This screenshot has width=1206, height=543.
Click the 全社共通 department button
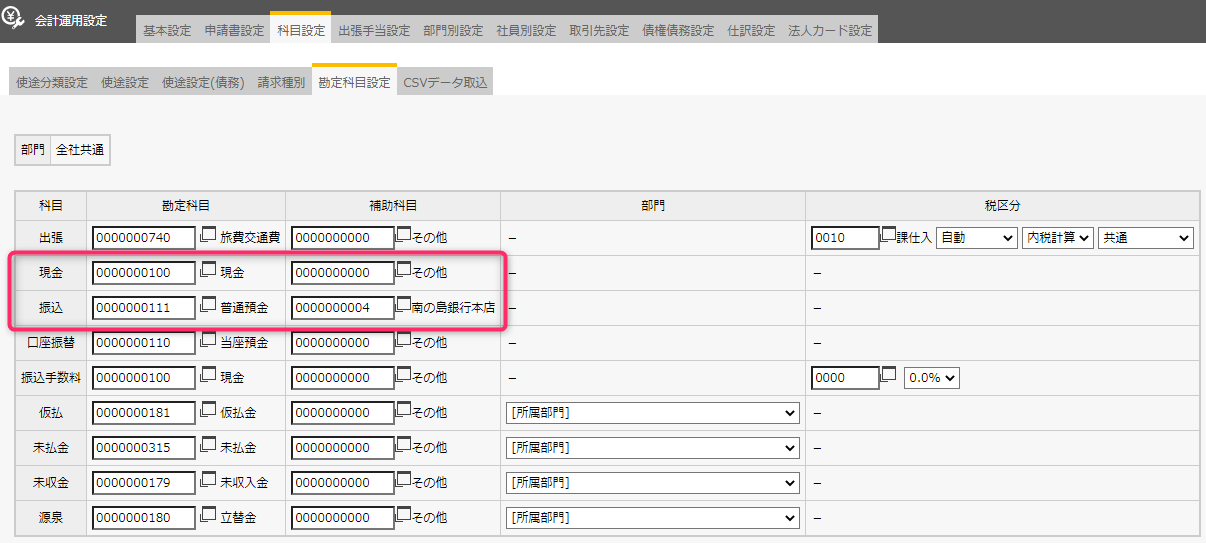80,149
